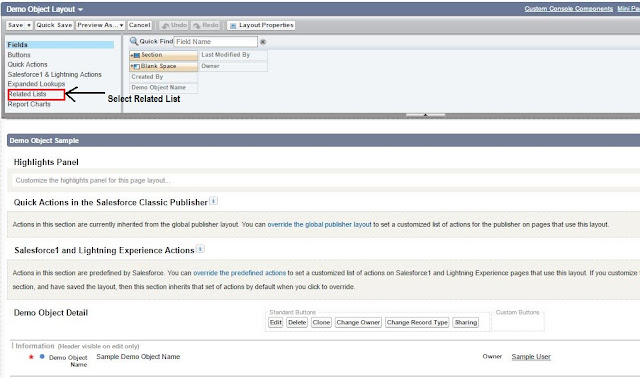Open the Sample User link
Image resolution: width=640 pixels, height=378 pixels.
[x=531, y=357]
